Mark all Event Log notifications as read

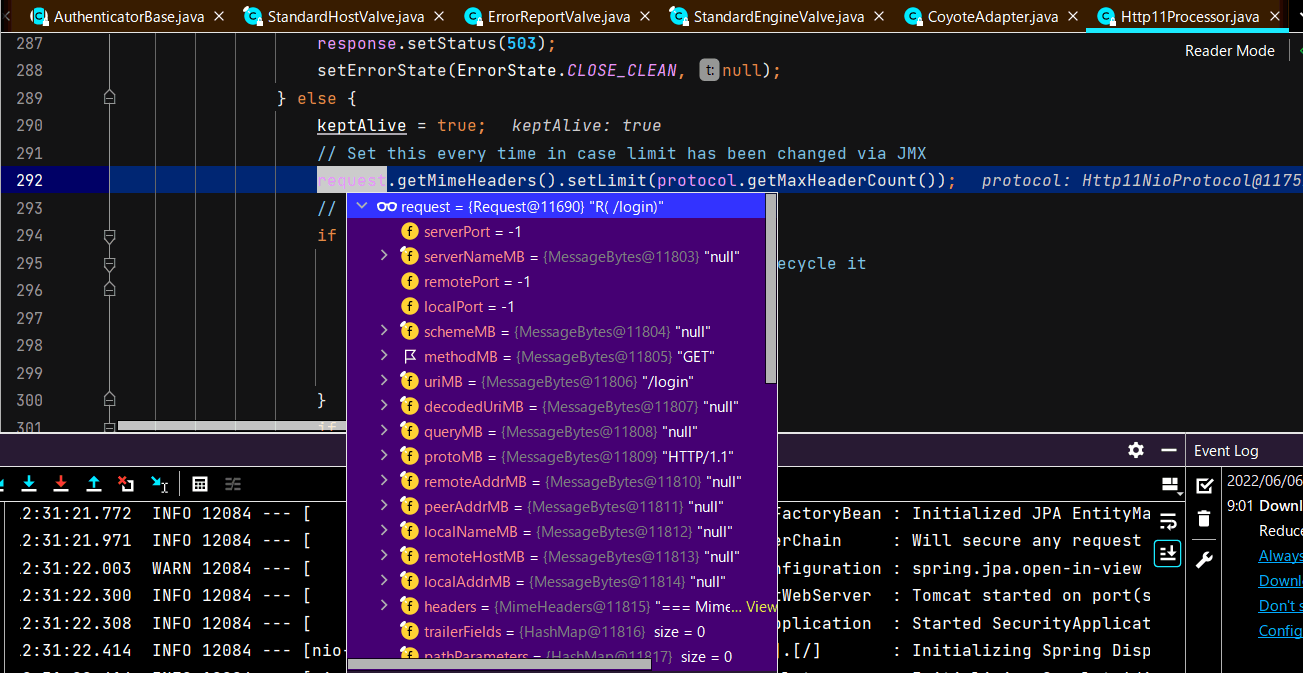pyautogui.click(x=1204, y=485)
